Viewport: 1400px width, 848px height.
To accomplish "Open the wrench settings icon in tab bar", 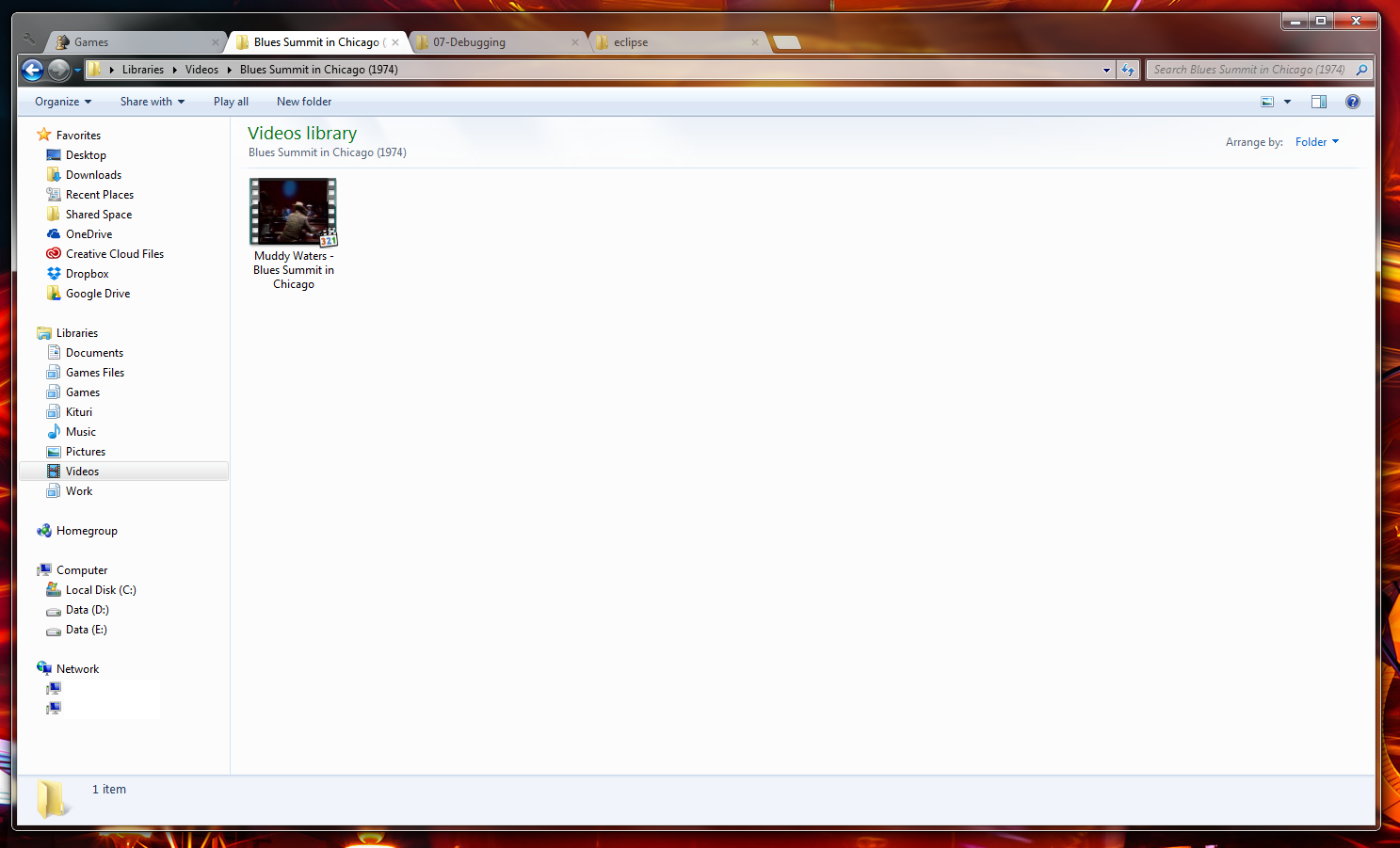I will click(29, 40).
